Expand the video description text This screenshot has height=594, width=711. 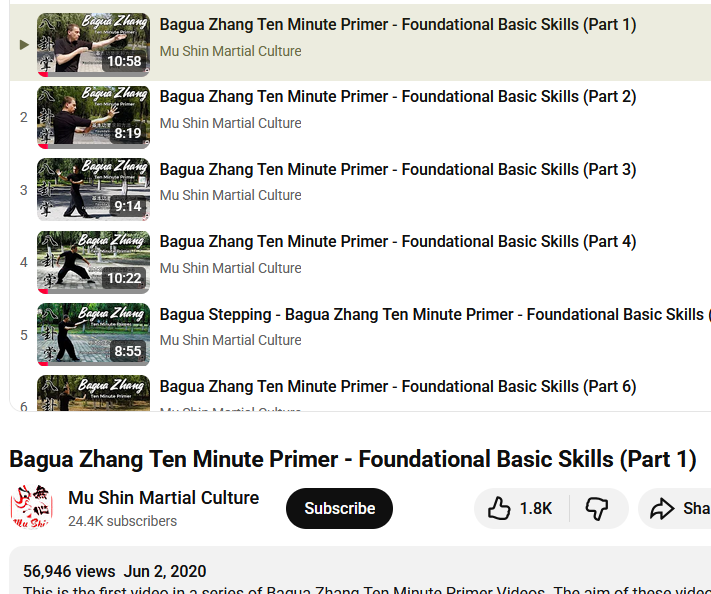pyautogui.click(x=366, y=589)
